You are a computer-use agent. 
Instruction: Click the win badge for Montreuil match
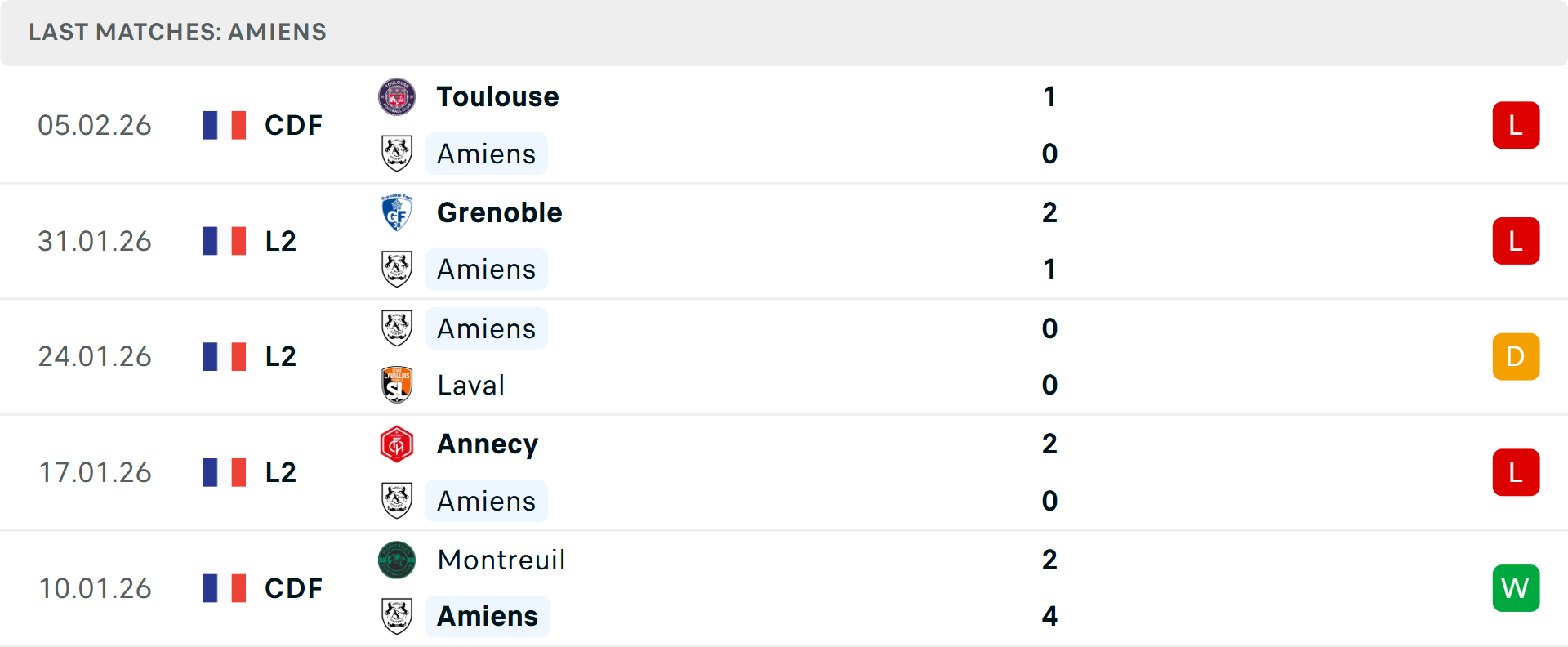(1515, 588)
